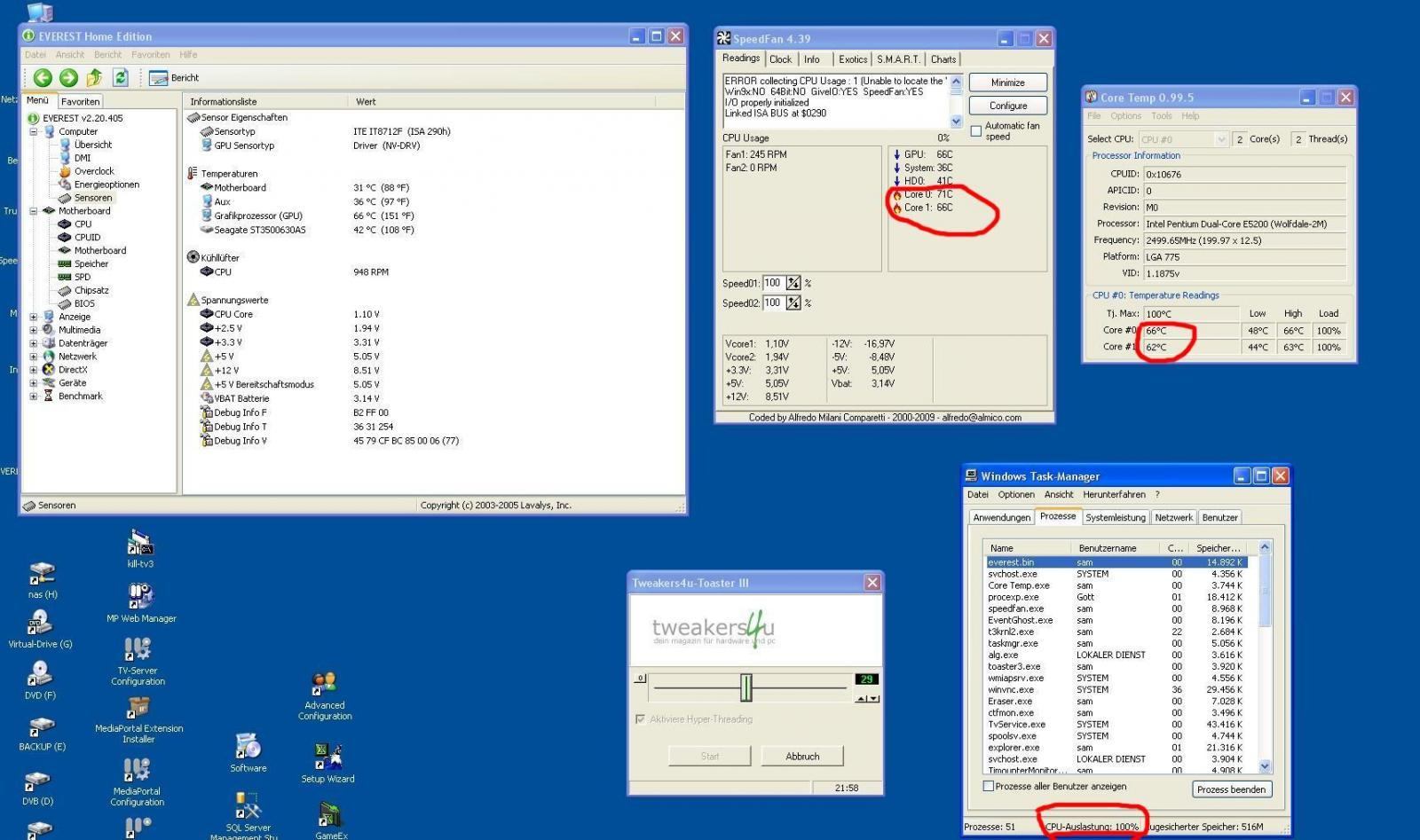Sort processes by the Benutzername column header
The width and height of the screenshot is (1420, 840).
1116,548
